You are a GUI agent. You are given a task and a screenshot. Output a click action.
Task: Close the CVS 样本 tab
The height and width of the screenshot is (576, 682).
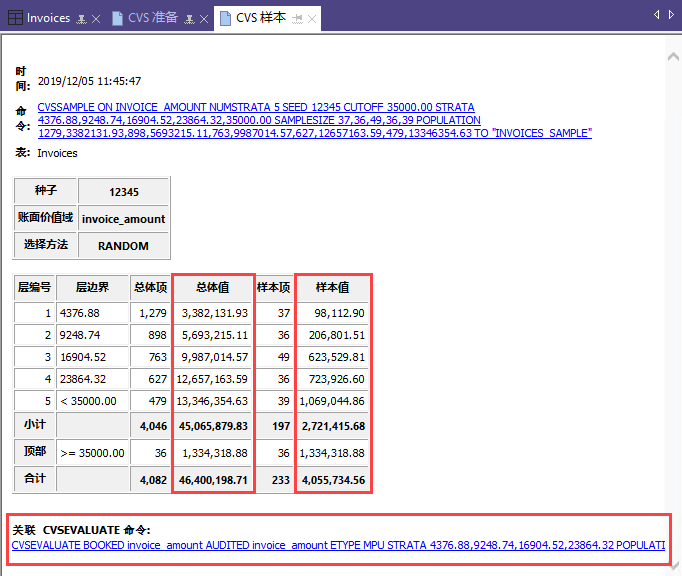[312, 19]
